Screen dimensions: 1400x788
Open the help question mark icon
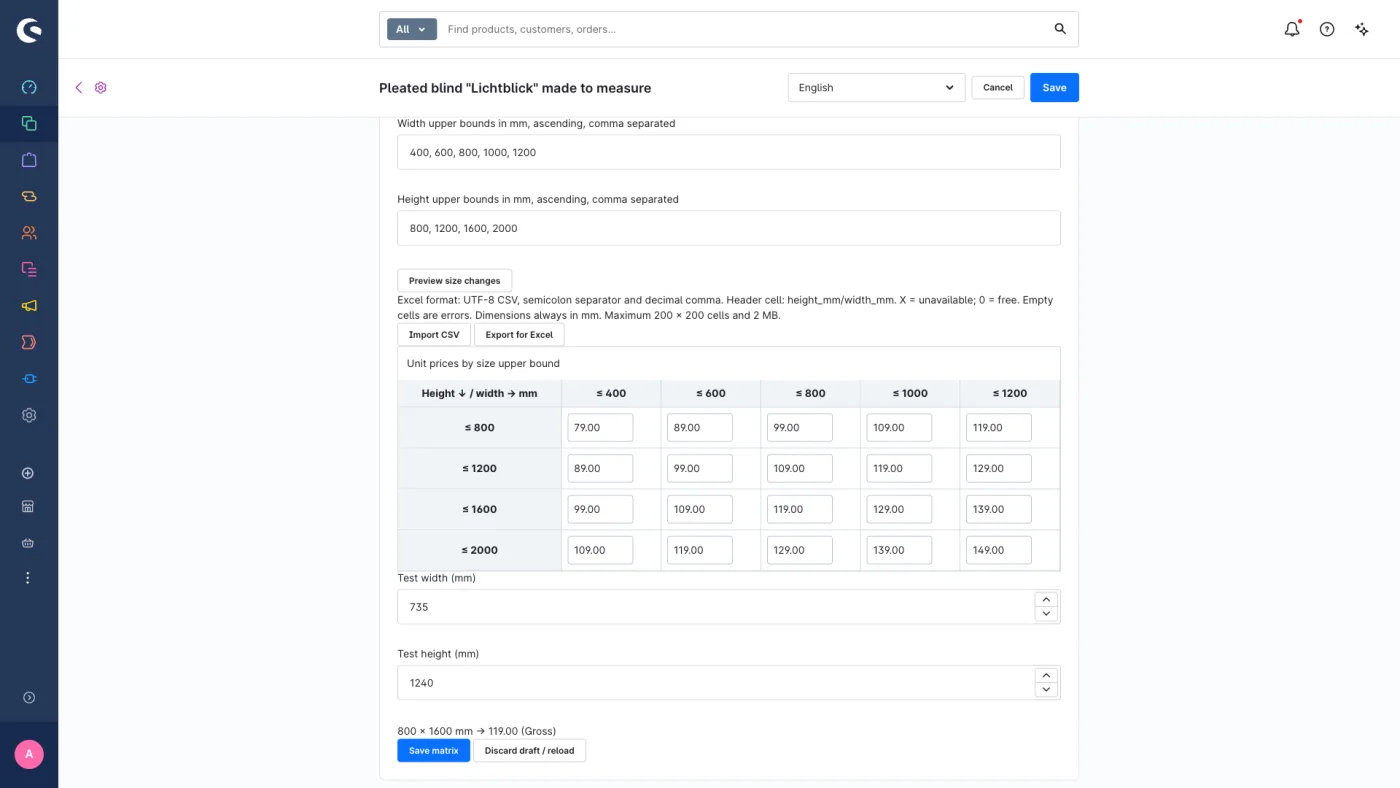click(1327, 29)
